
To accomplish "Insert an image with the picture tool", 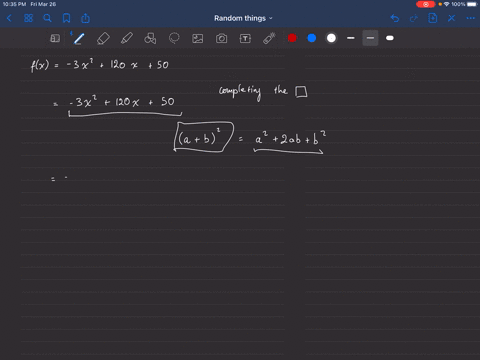I will (198, 38).
